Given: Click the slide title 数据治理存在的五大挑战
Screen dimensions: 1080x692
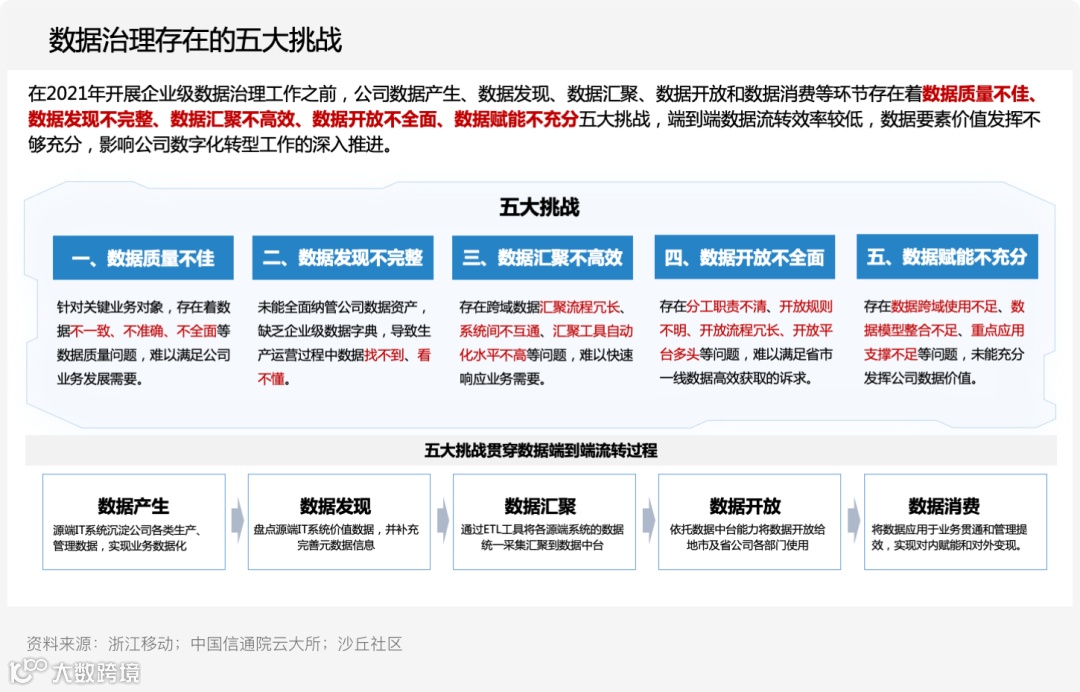Looking at the screenshot, I should (195, 40).
